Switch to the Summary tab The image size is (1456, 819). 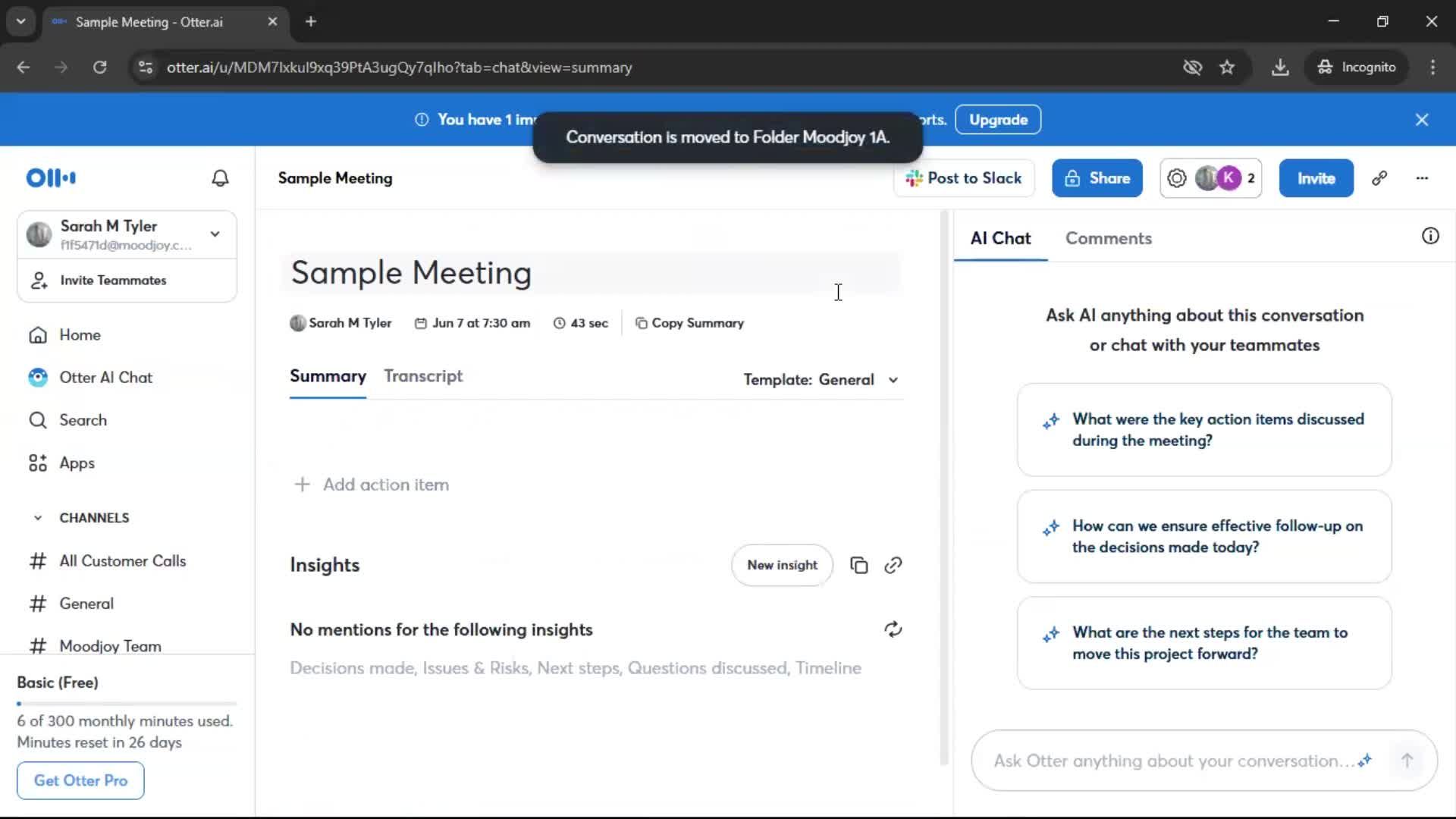pos(328,376)
